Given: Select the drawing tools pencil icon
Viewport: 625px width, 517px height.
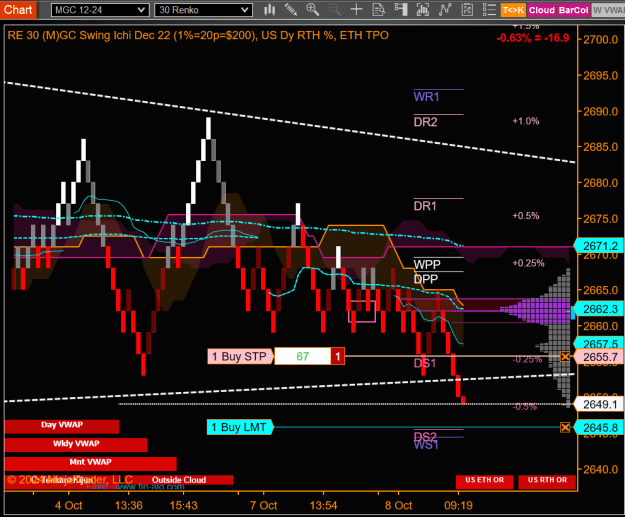Looking at the screenshot, I should (x=291, y=10).
